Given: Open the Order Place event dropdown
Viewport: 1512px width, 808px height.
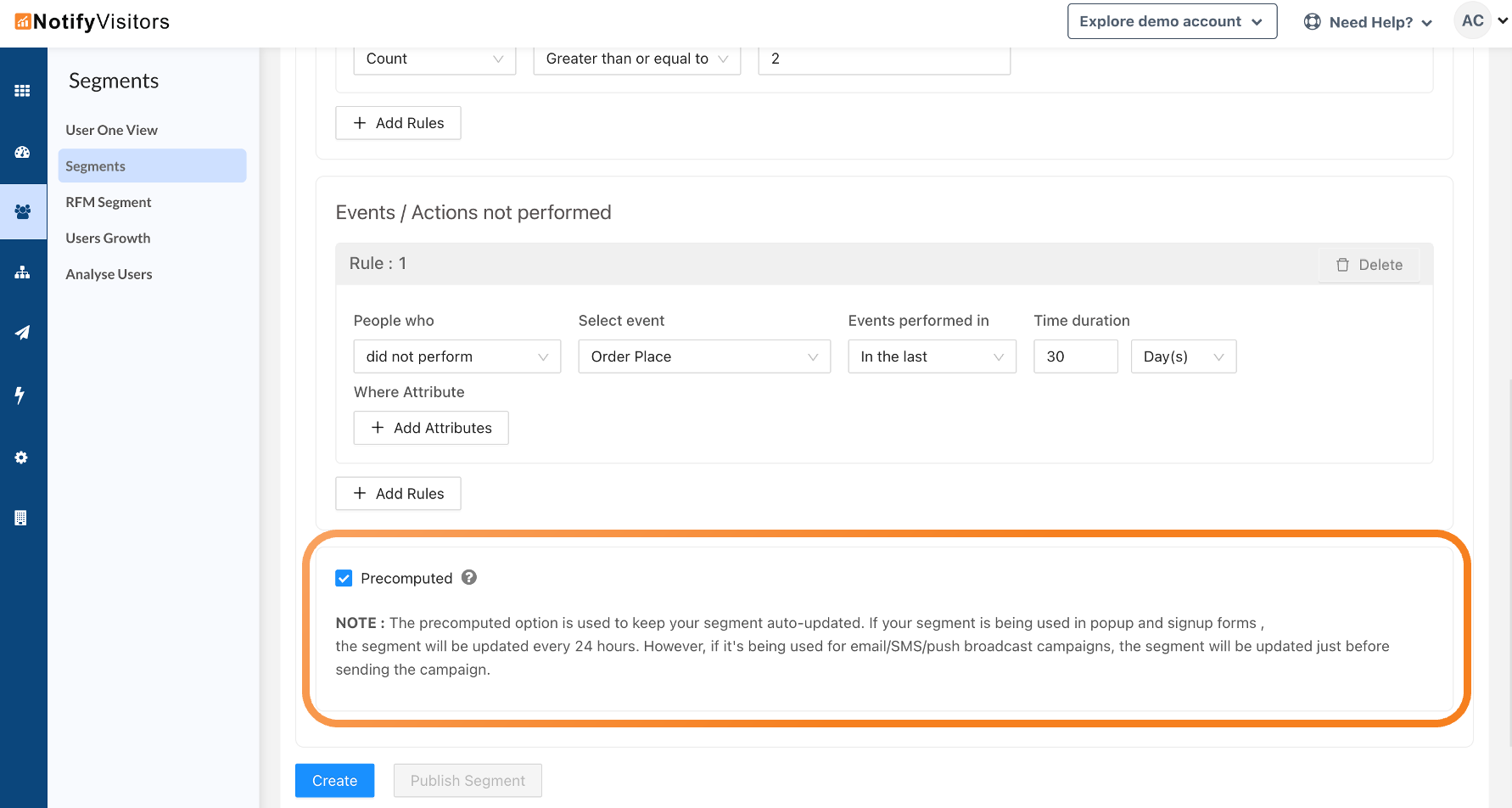Looking at the screenshot, I should pyautogui.click(x=703, y=356).
